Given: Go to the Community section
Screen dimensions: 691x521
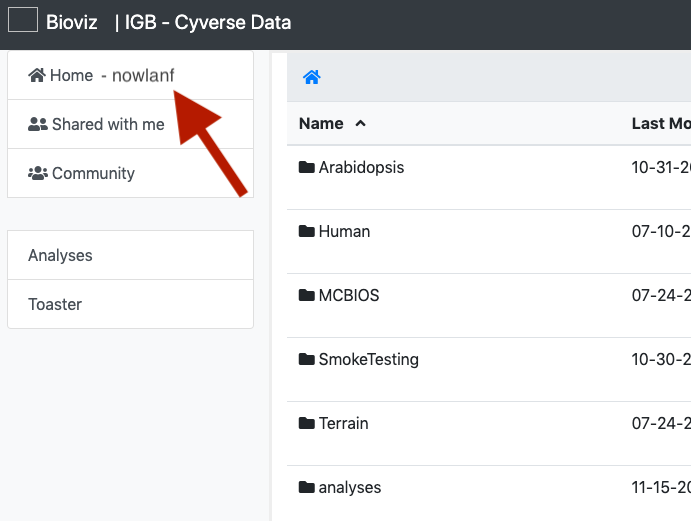Looking at the screenshot, I should pyautogui.click(x=92, y=173).
